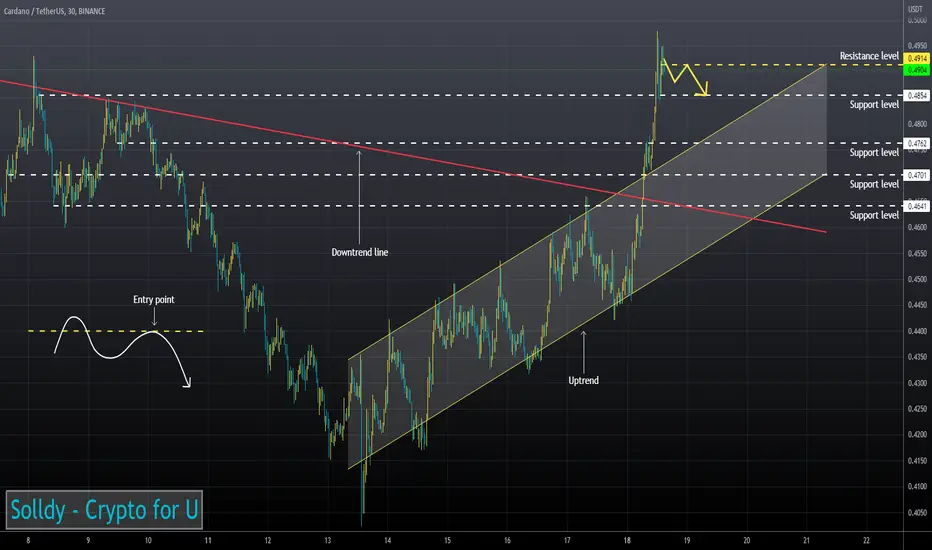Click the 0.4350 price axis value
Image resolution: width=932 pixels, height=550 pixels.
pos(917,357)
